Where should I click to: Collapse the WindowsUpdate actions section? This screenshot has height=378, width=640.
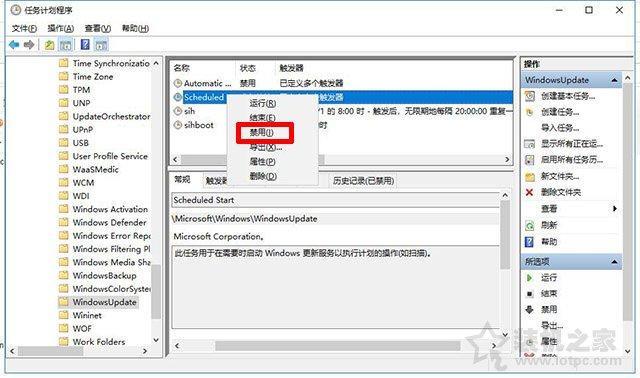[614, 80]
